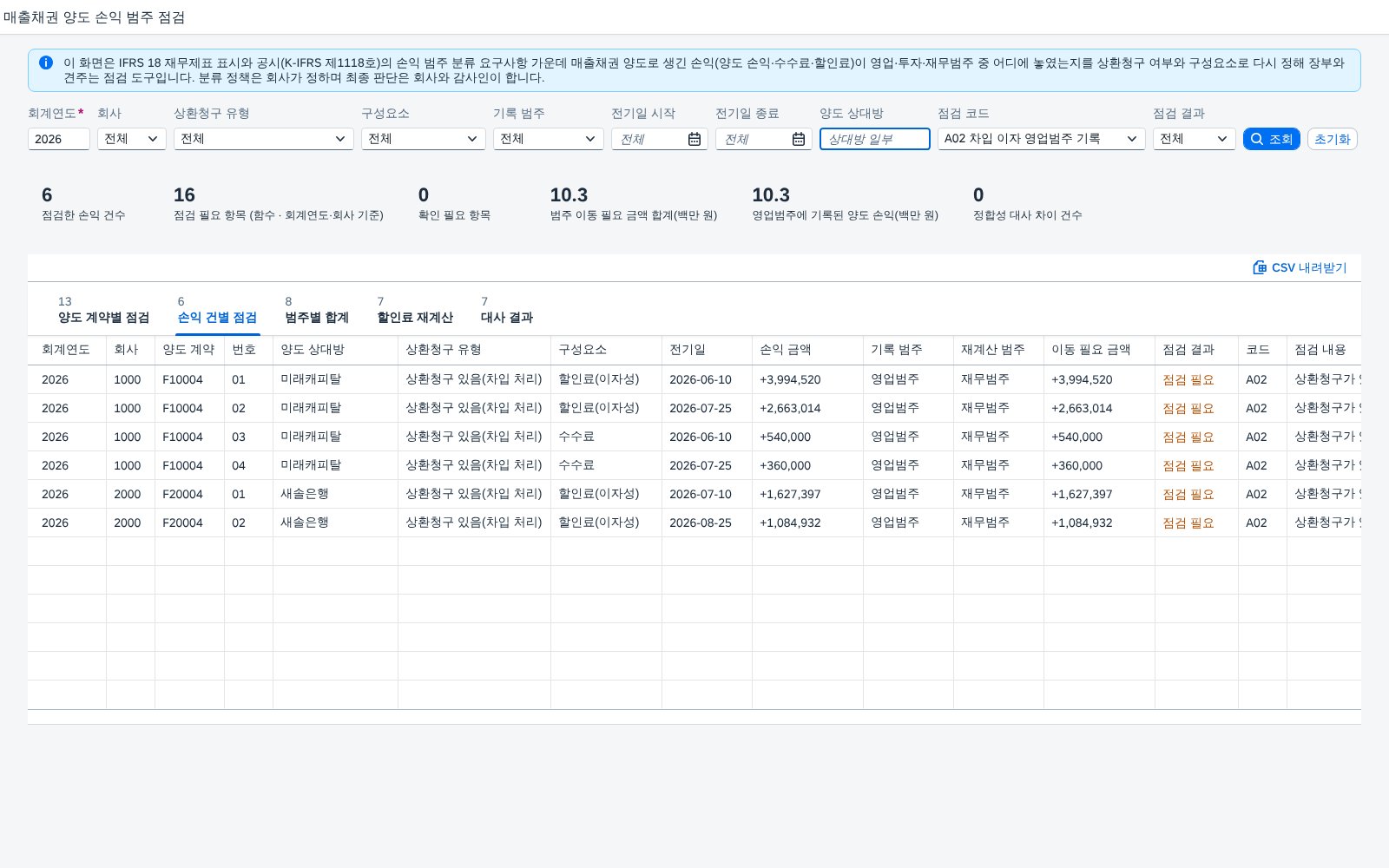
Task: Click the 구성요소 column header in table
Action: (x=606, y=350)
